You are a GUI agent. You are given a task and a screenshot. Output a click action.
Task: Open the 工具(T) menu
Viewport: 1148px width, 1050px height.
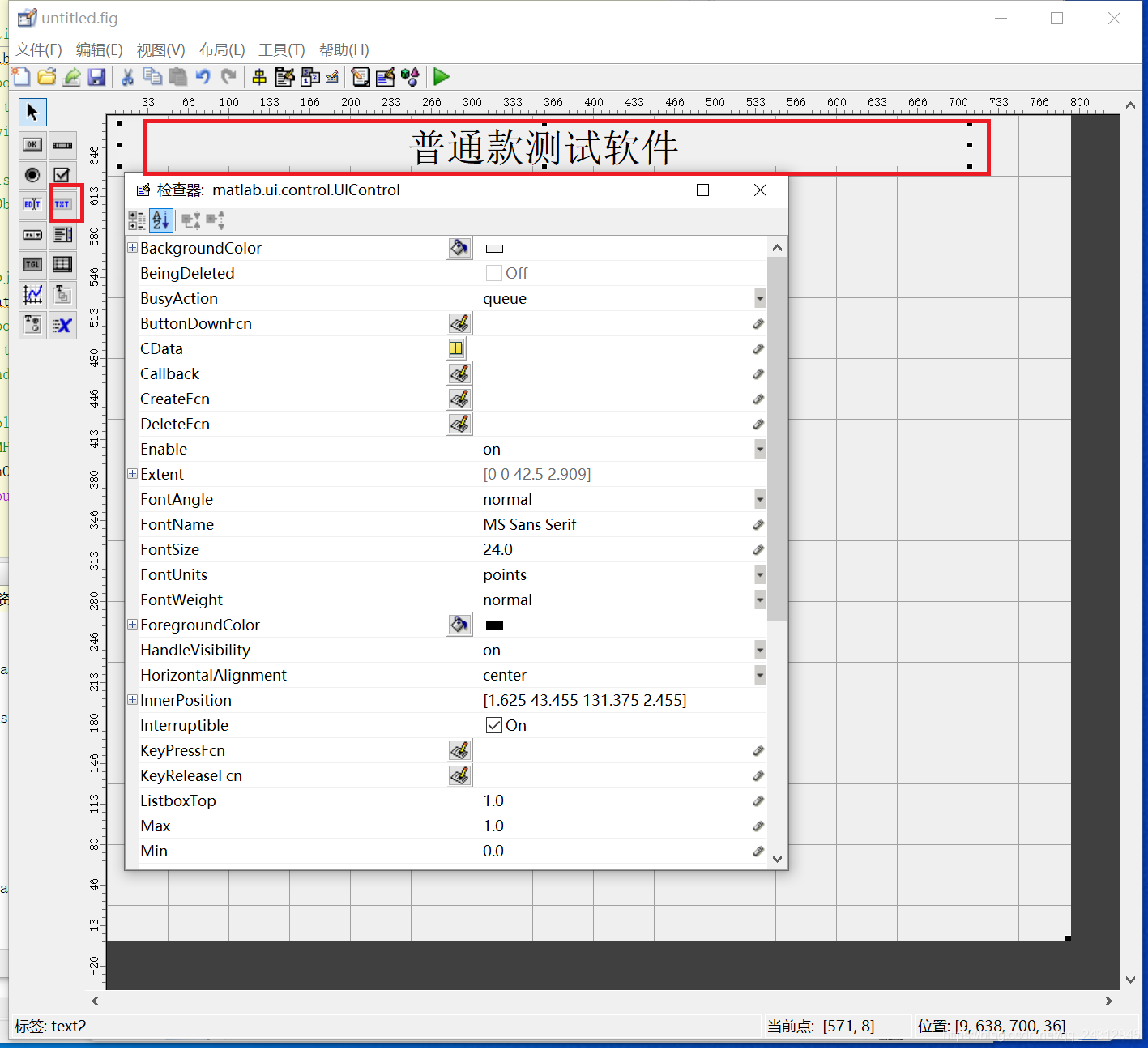click(x=282, y=50)
